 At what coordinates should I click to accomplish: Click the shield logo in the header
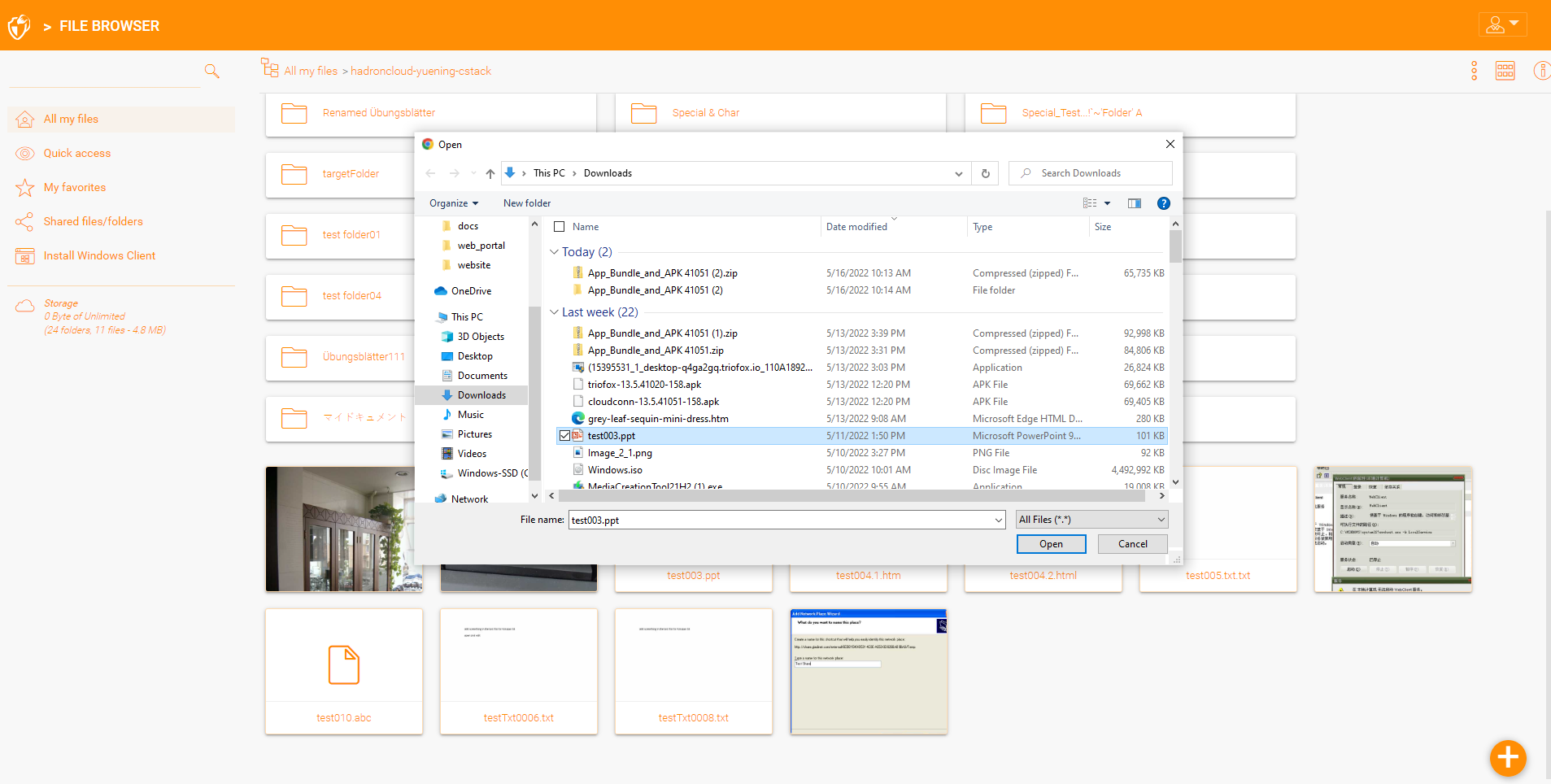click(20, 27)
